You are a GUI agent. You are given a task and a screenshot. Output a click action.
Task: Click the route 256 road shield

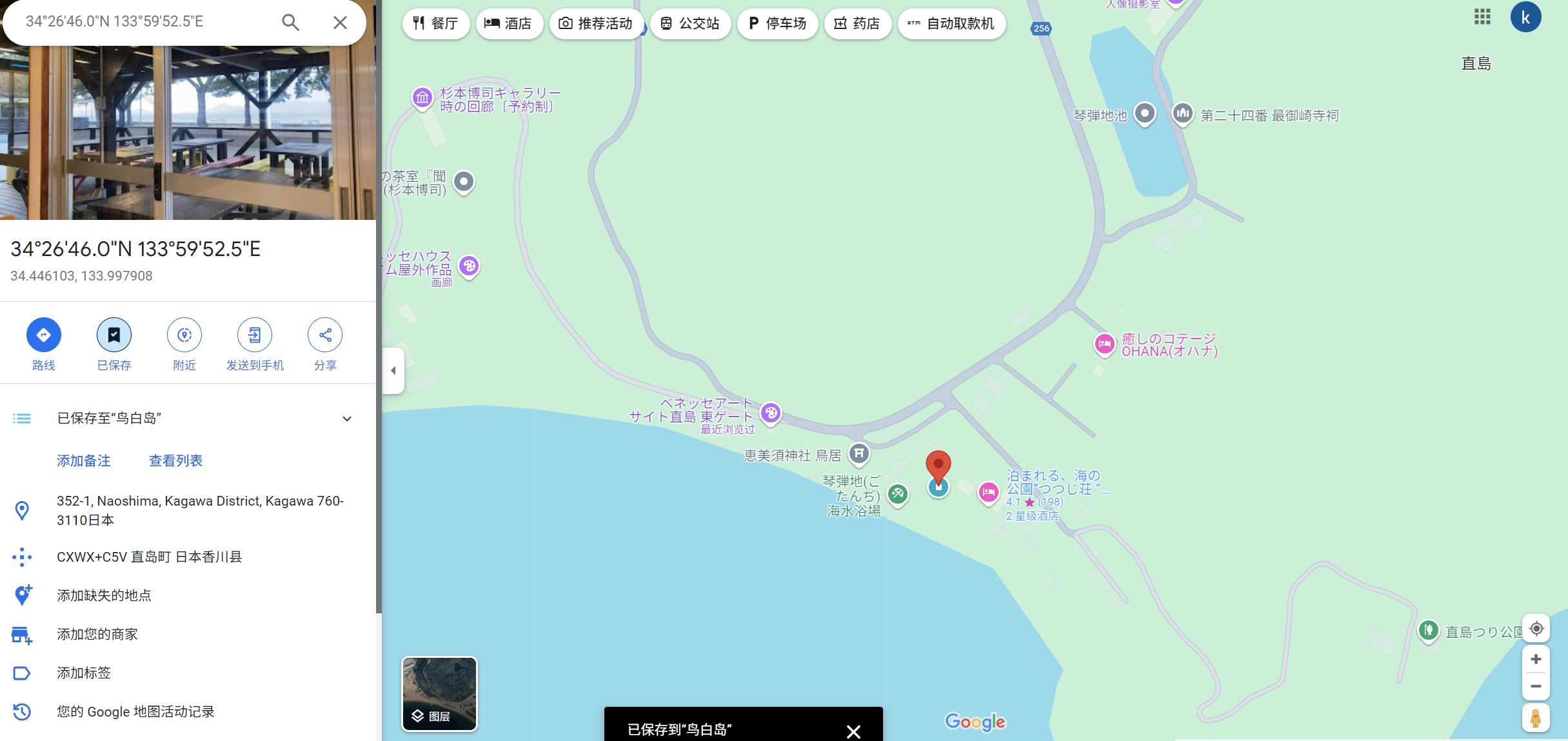[x=1041, y=28]
